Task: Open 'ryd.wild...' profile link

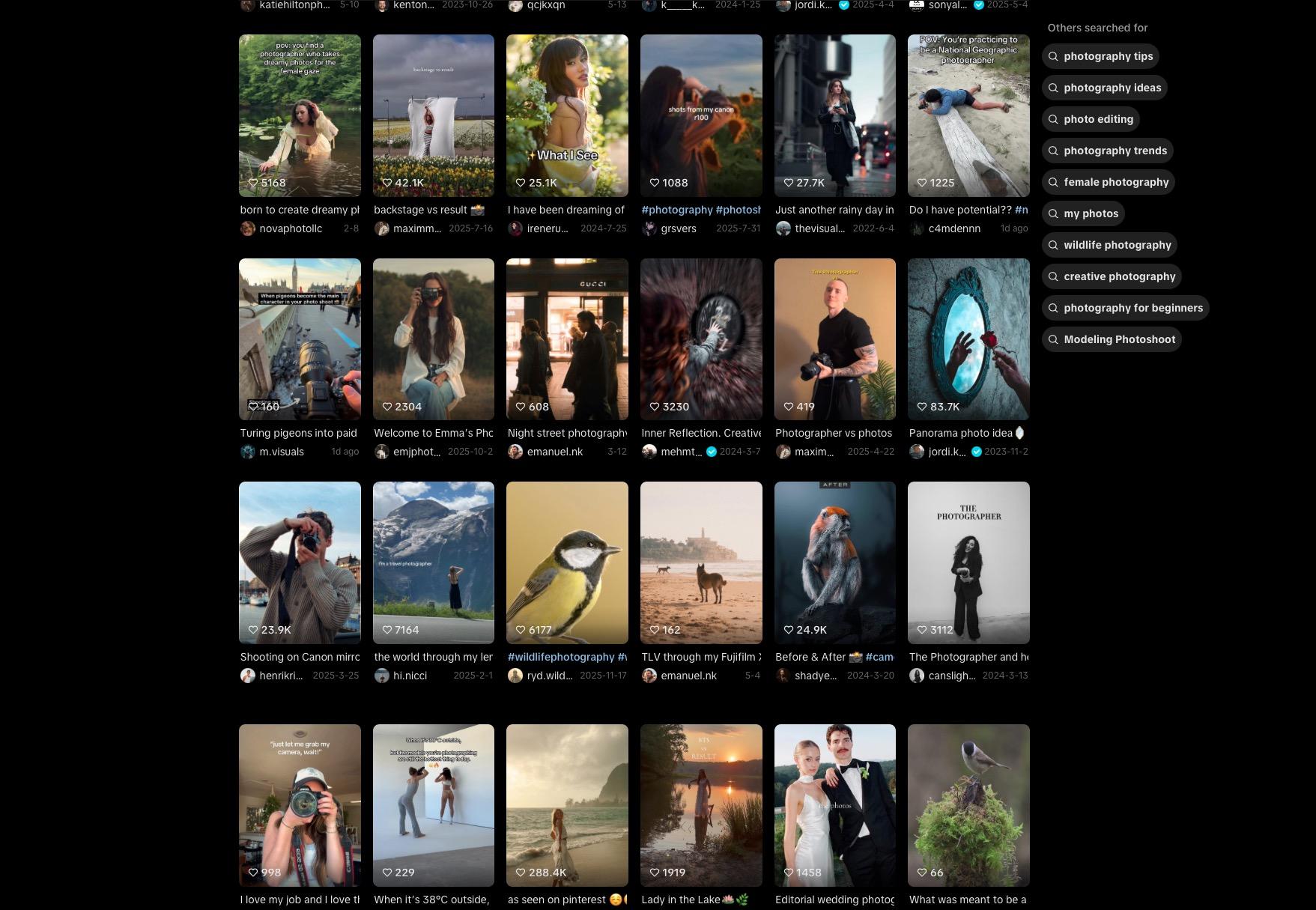Action: point(550,676)
